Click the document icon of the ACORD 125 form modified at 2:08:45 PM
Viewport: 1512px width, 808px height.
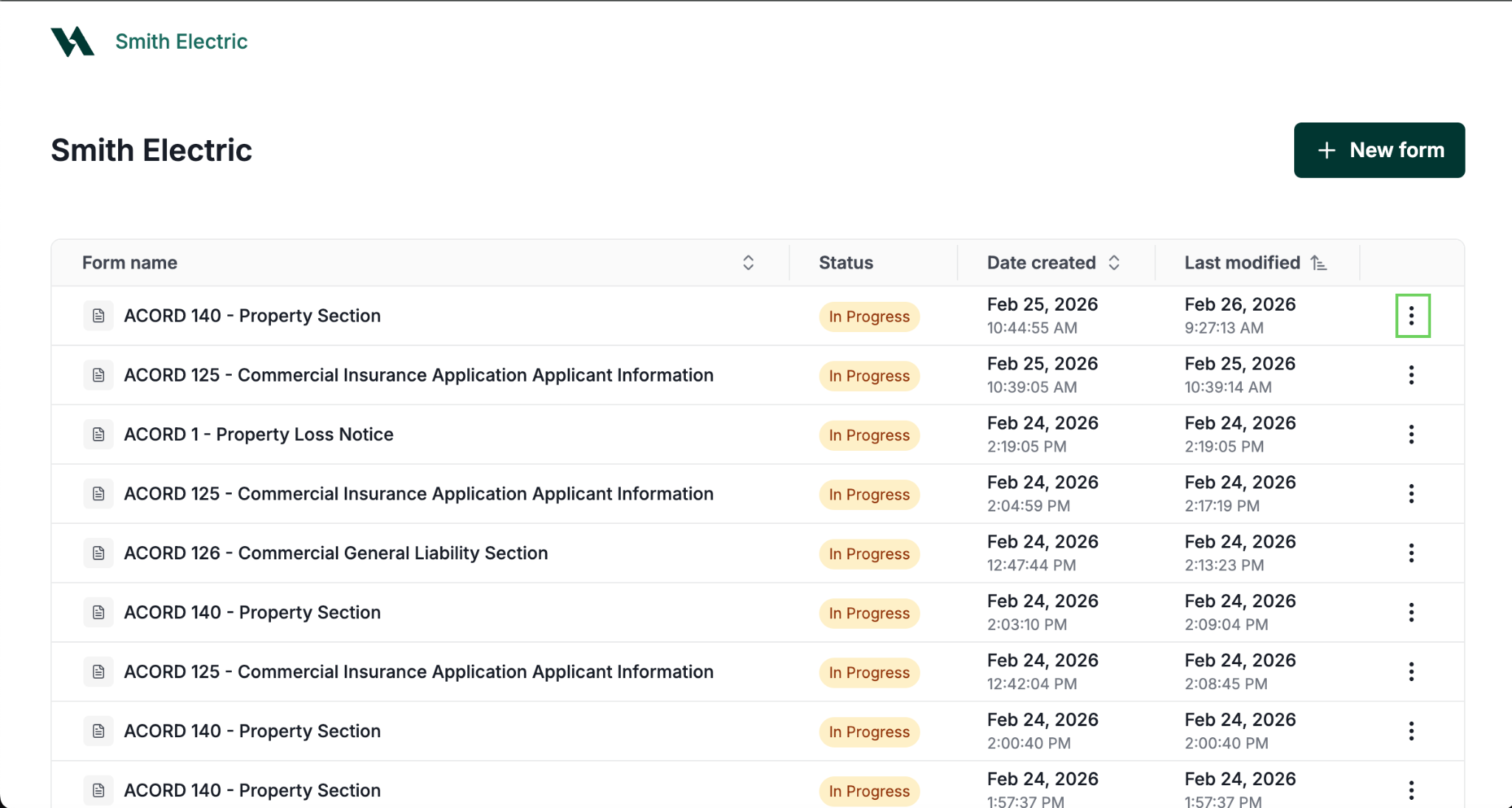(98, 671)
